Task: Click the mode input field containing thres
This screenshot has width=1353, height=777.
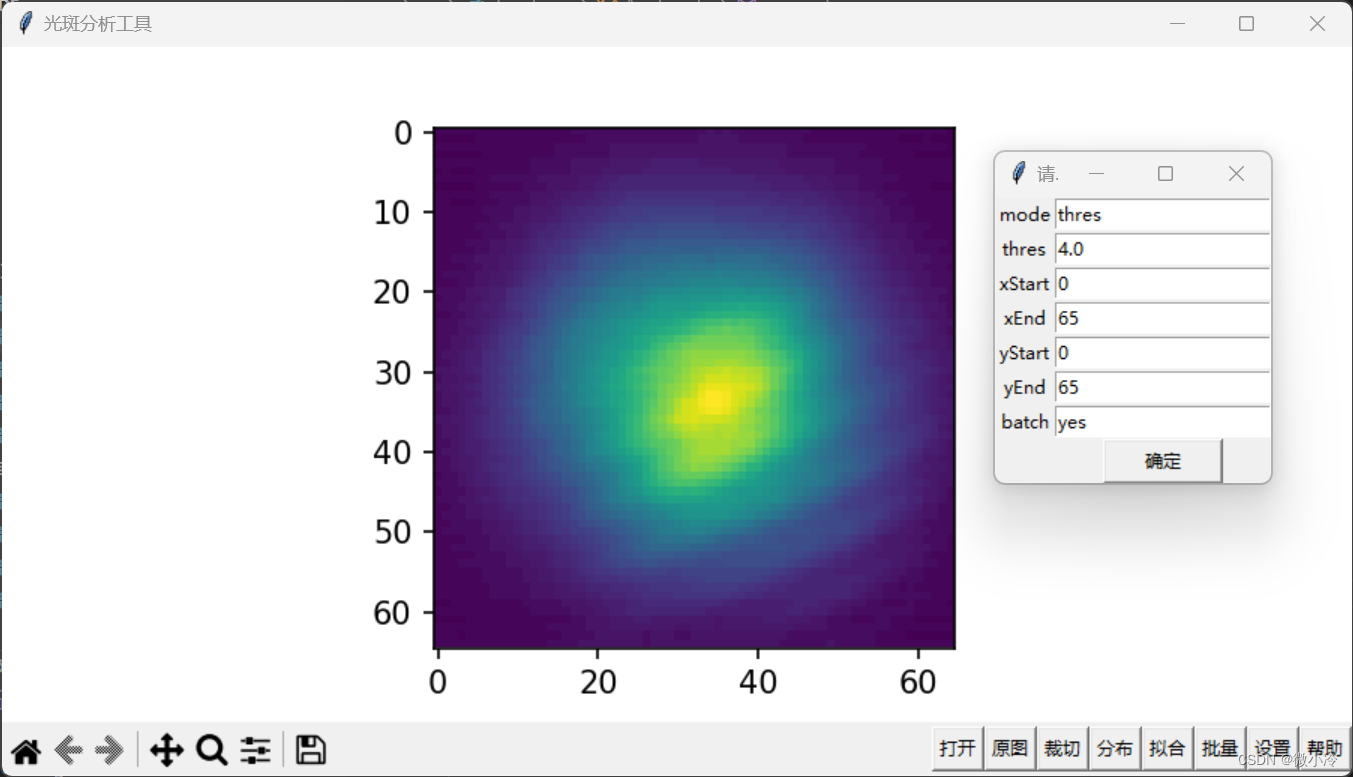Action: point(1162,215)
